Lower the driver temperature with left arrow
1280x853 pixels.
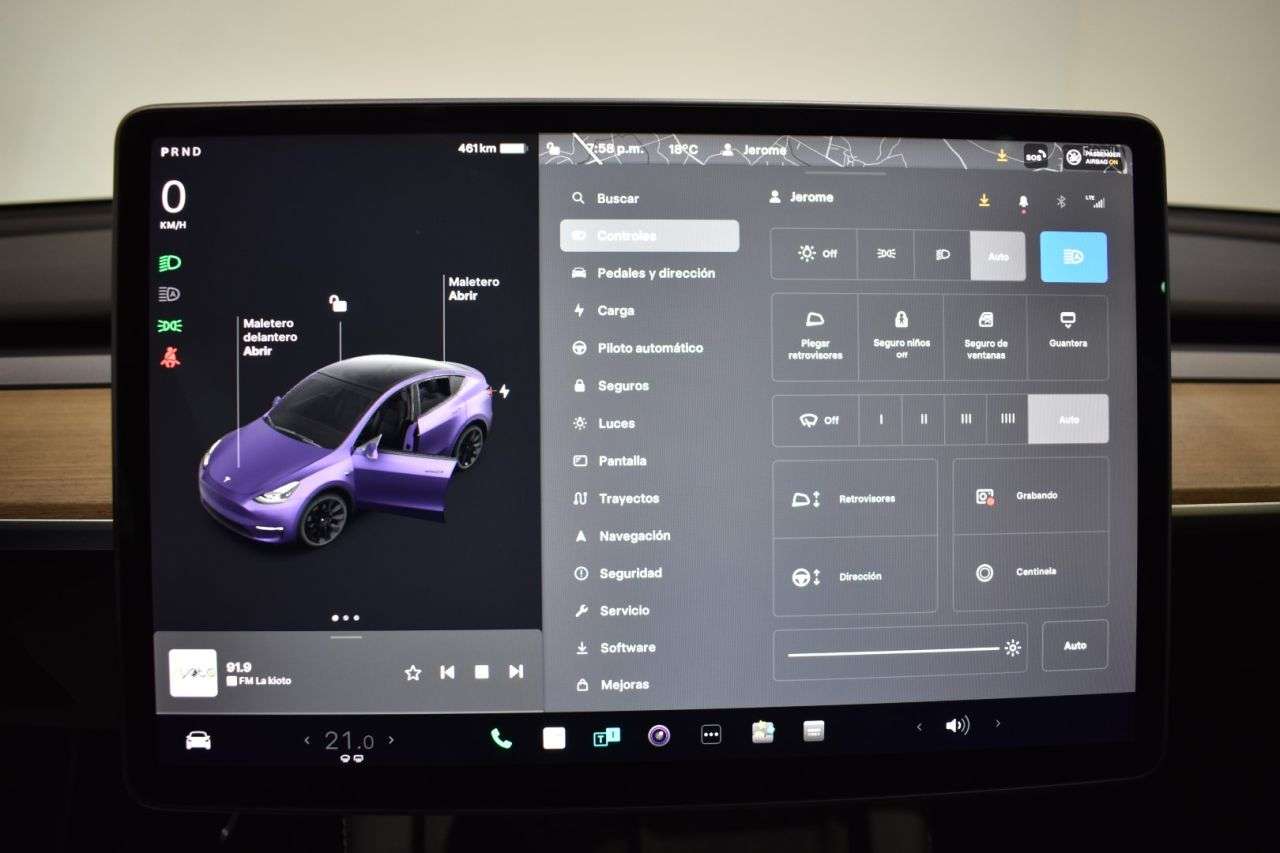306,740
